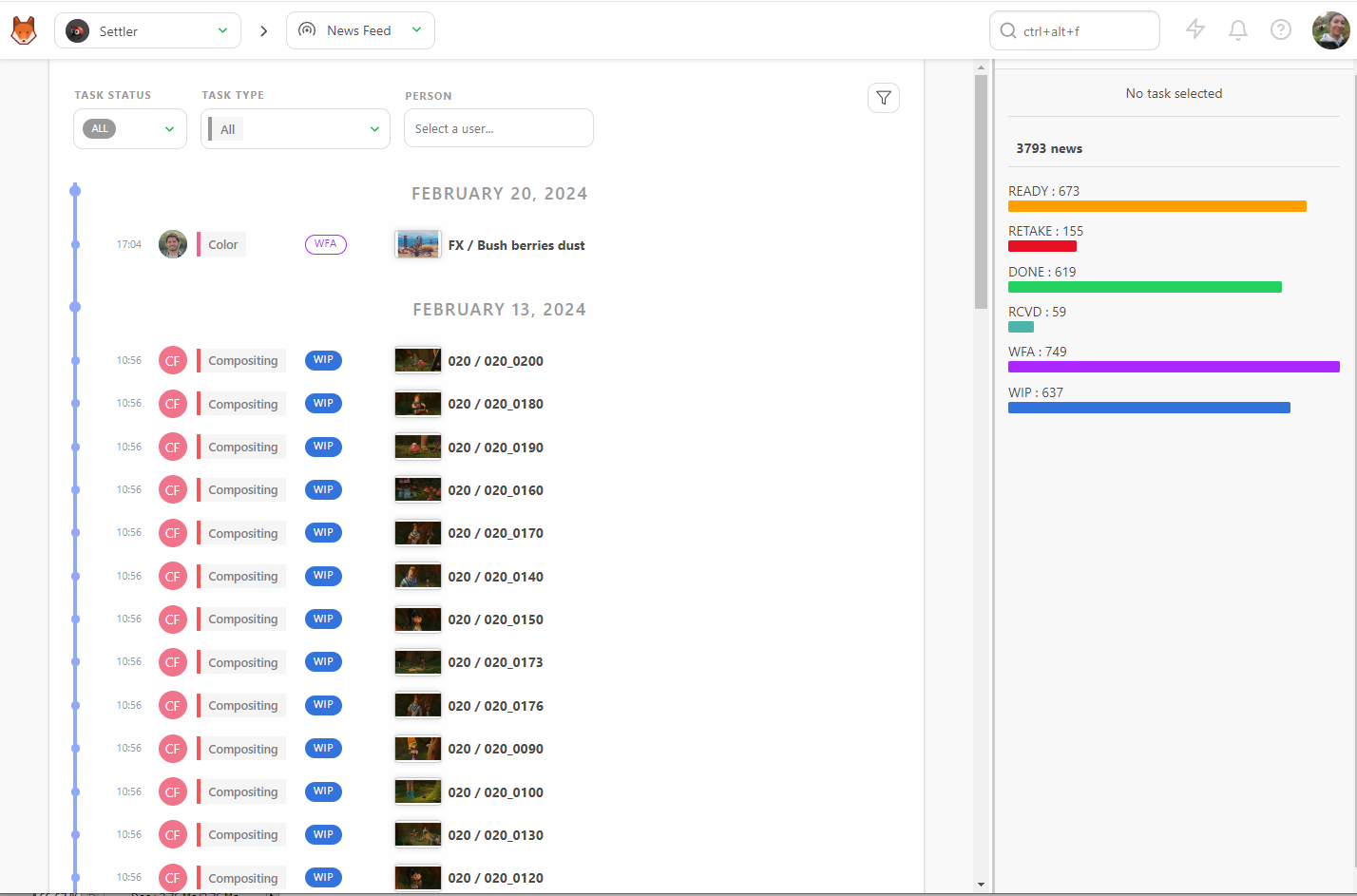Select news item 020 / 020_0200
Screen dimensions: 1357x896
pos(496,361)
